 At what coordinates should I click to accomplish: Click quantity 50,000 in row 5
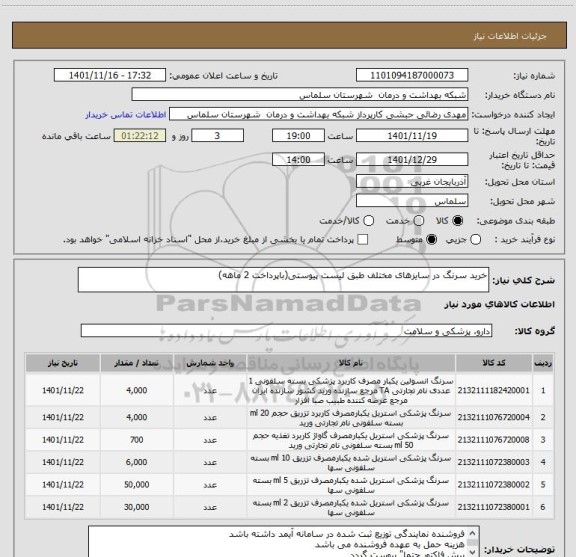pyautogui.click(x=137, y=485)
